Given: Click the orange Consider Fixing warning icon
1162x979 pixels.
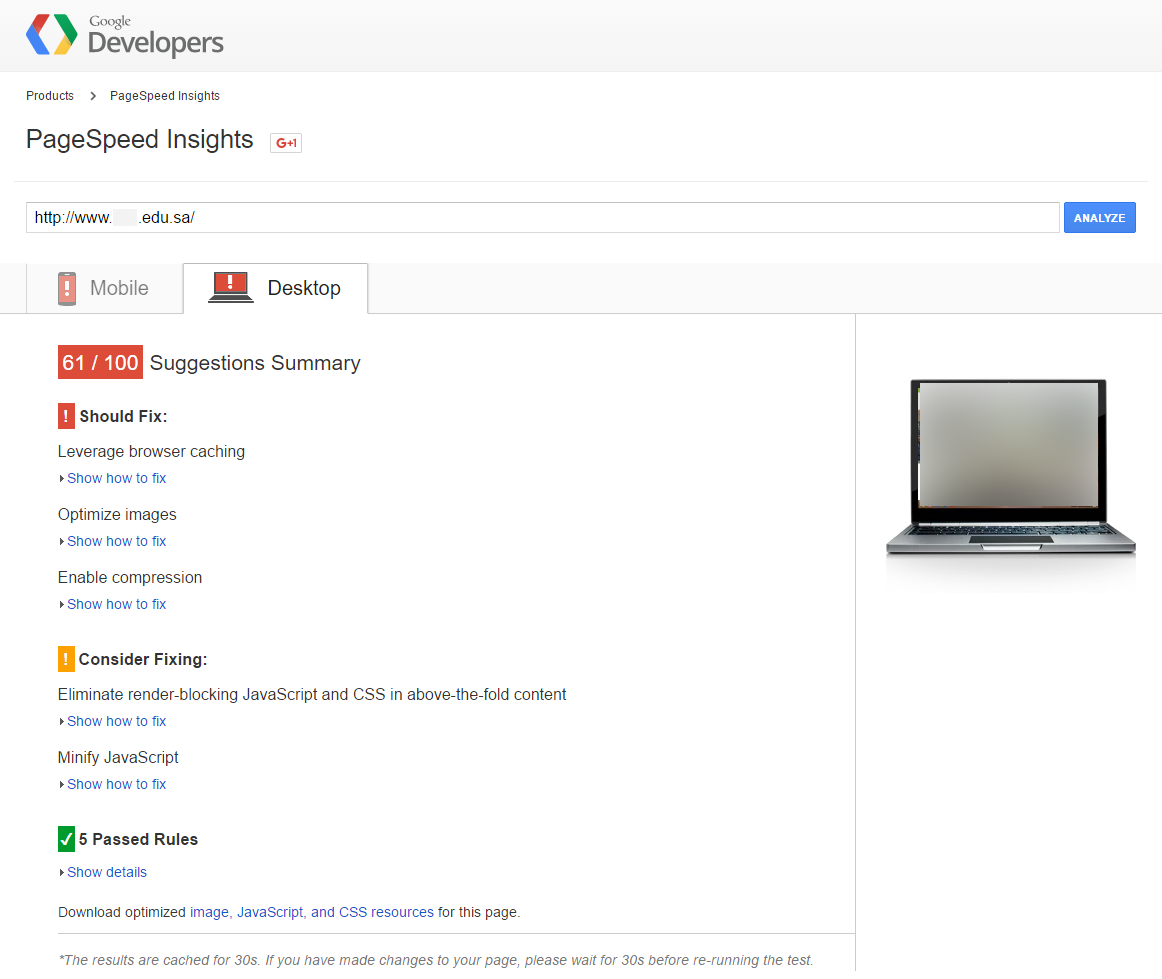Looking at the screenshot, I should click(x=66, y=659).
